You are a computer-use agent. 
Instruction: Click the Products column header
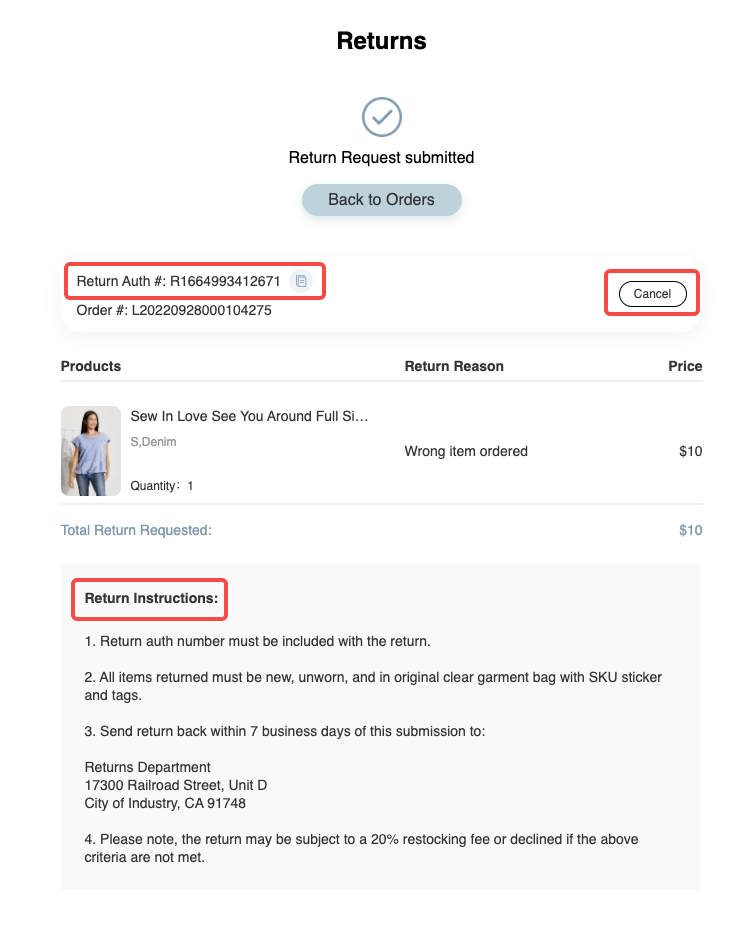[x=91, y=366]
